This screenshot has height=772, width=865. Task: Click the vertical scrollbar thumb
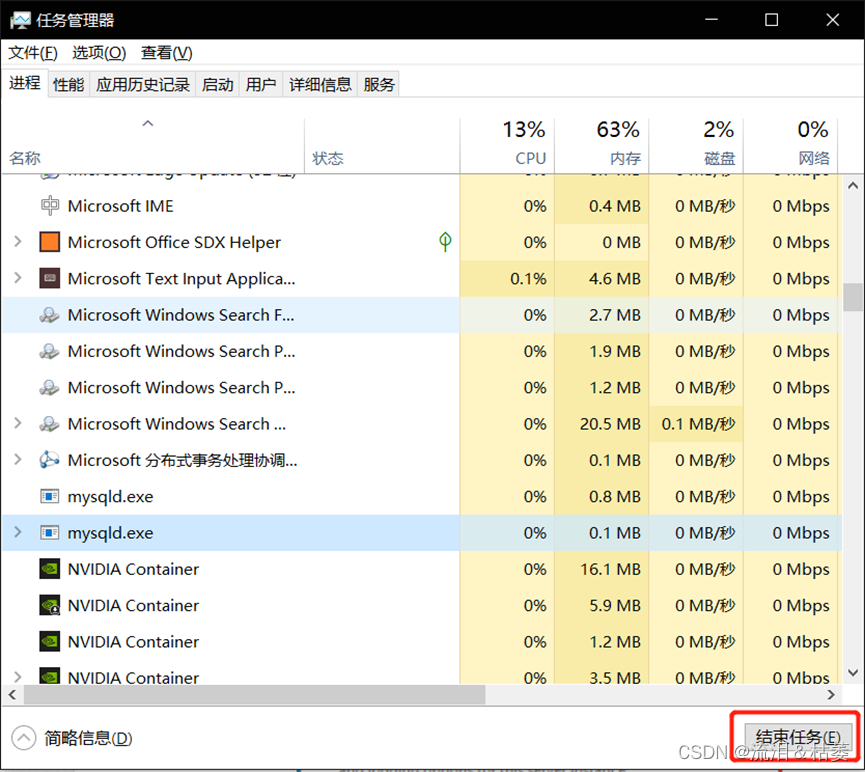tap(853, 297)
